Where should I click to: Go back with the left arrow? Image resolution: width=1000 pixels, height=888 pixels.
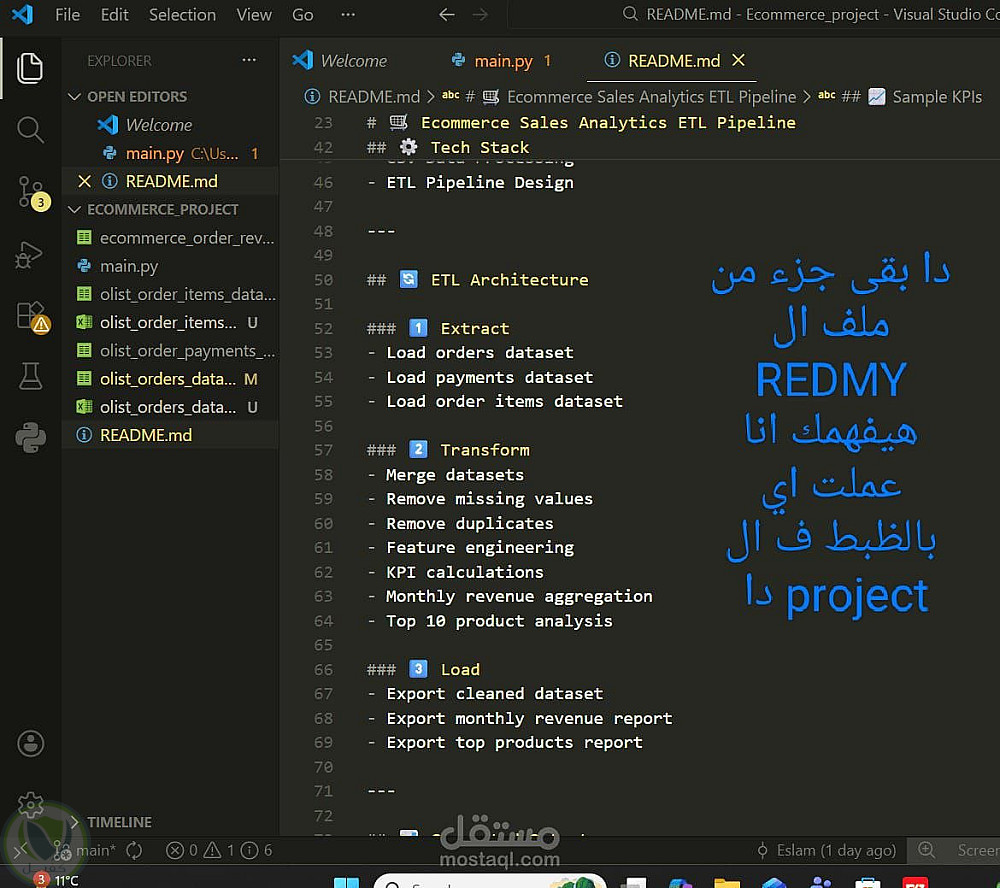tap(446, 14)
